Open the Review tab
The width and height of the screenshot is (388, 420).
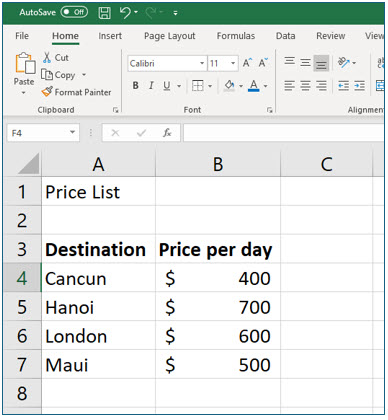pyautogui.click(x=330, y=36)
